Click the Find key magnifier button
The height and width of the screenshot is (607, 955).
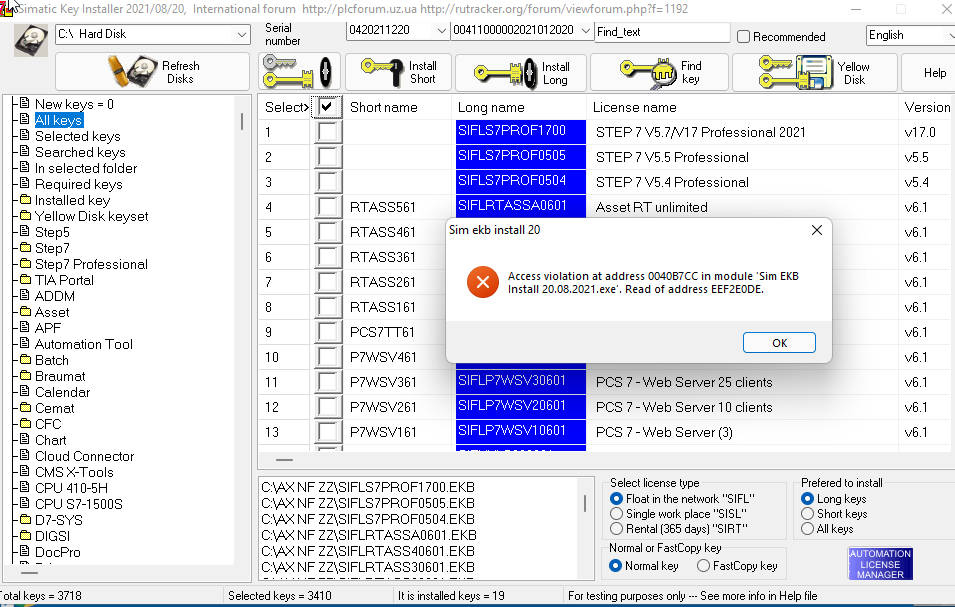[659, 72]
